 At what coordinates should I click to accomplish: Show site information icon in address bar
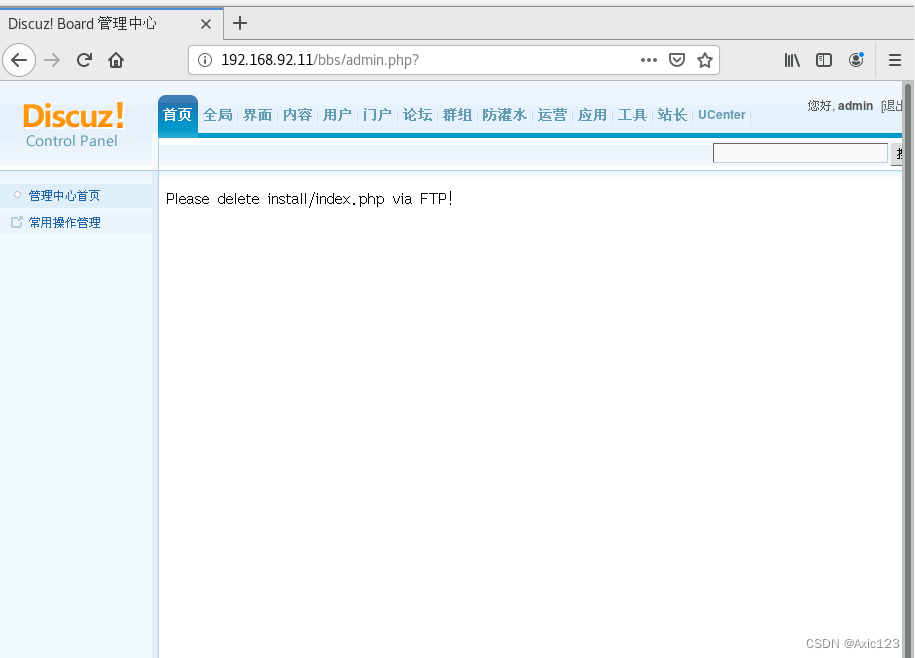(205, 60)
